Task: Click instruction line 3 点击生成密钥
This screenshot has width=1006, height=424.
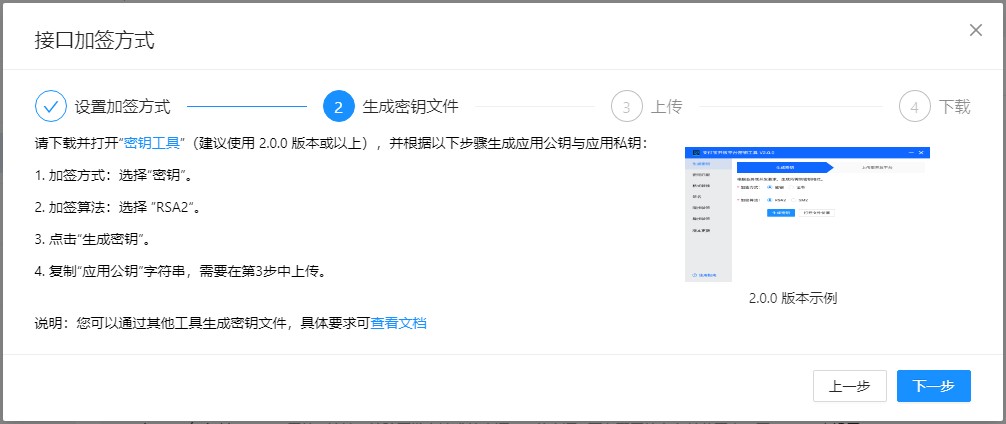Action: pos(92,239)
